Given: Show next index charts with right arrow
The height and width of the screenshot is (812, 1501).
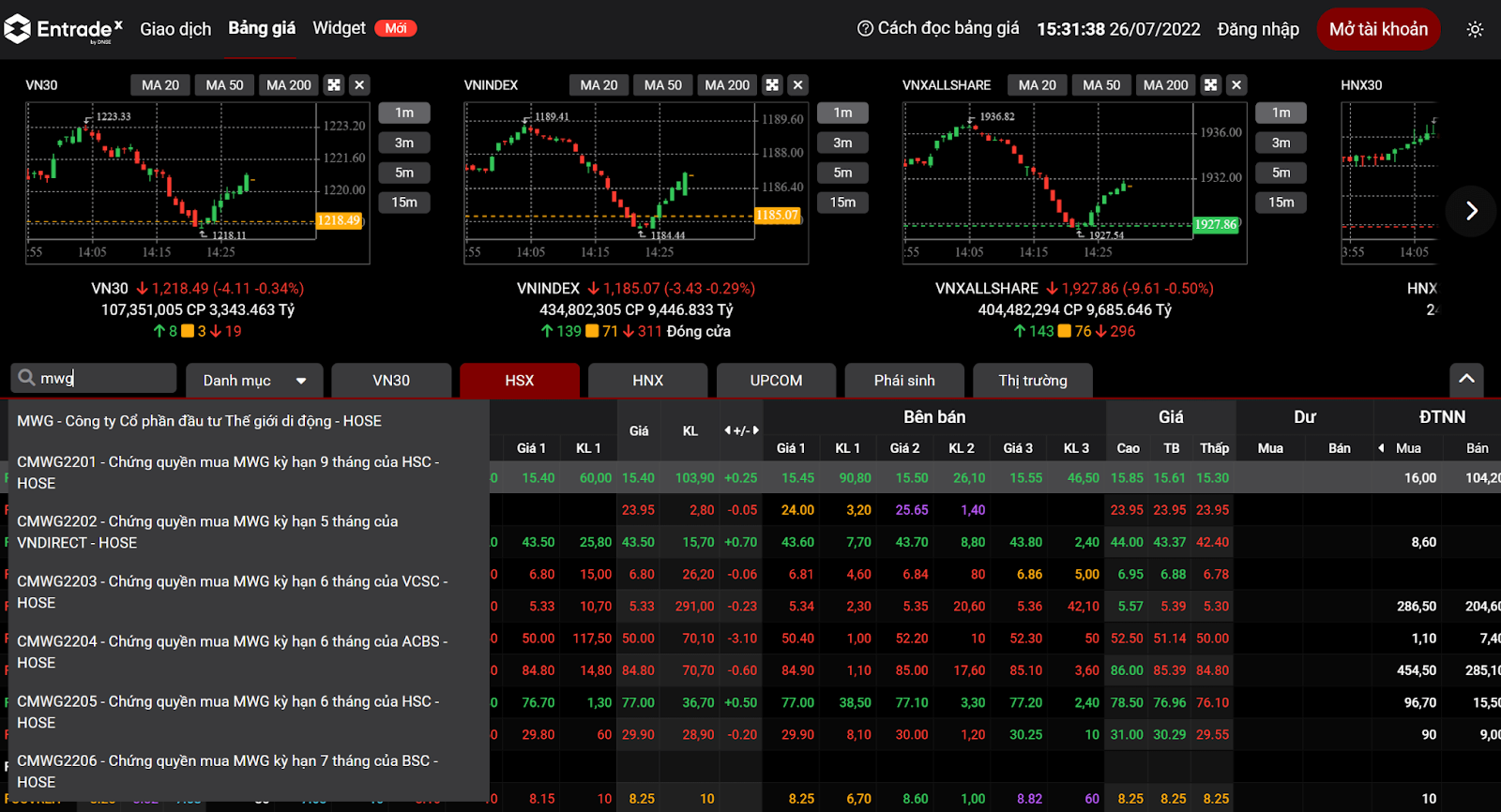Looking at the screenshot, I should click(x=1471, y=211).
